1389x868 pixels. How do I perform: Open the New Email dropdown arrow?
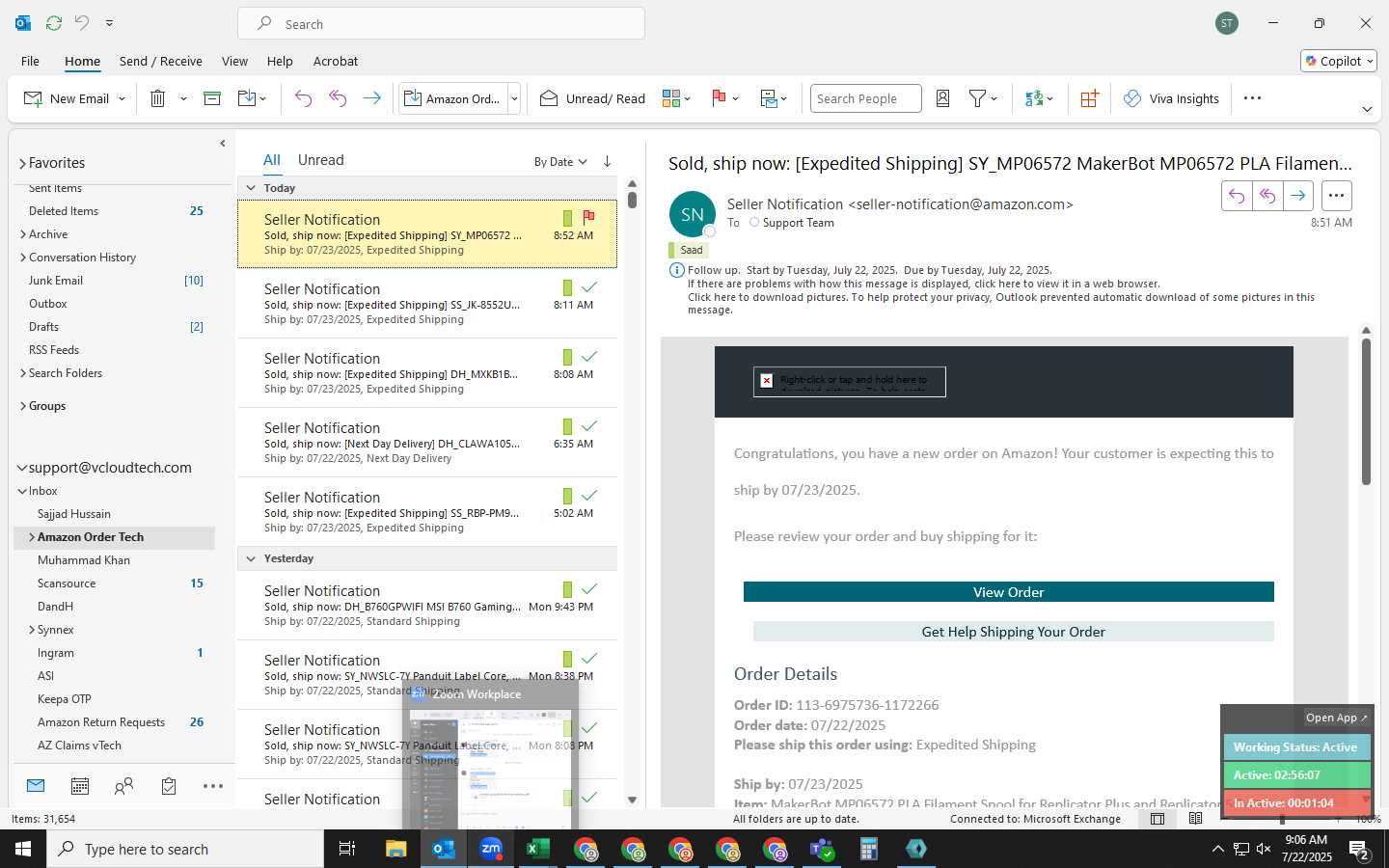click(123, 98)
